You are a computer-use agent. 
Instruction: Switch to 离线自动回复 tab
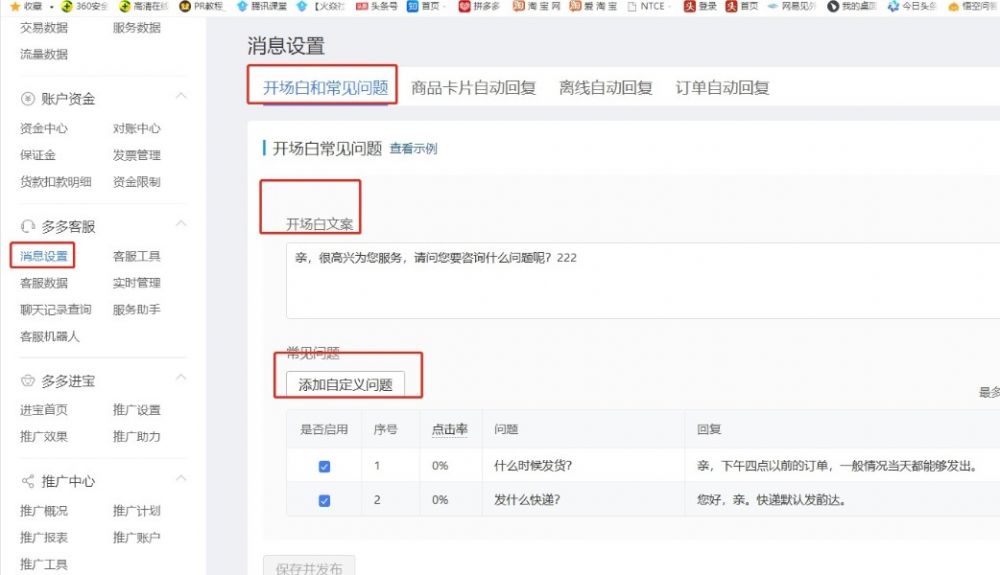tap(605, 87)
